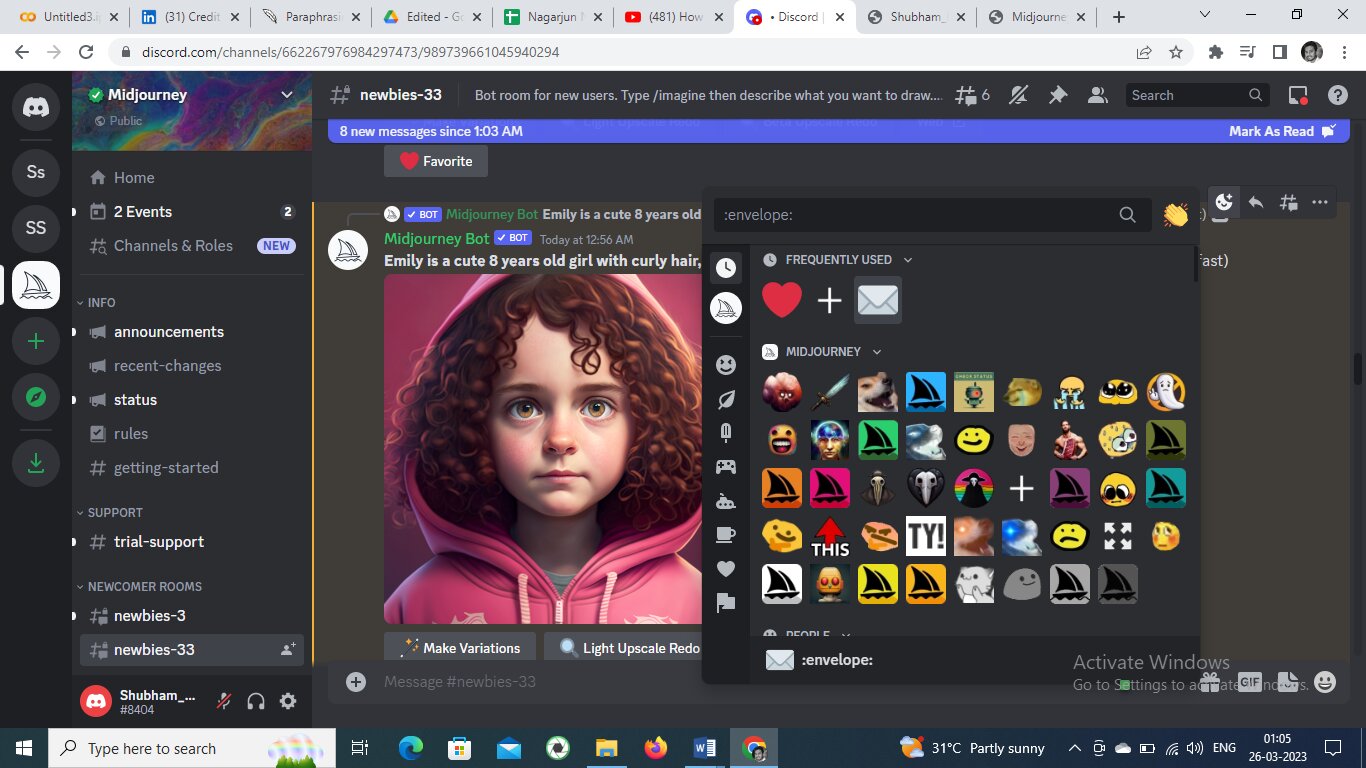Open the pinned messages icon
This screenshot has width=1366, height=768.
coord(1057,95)
